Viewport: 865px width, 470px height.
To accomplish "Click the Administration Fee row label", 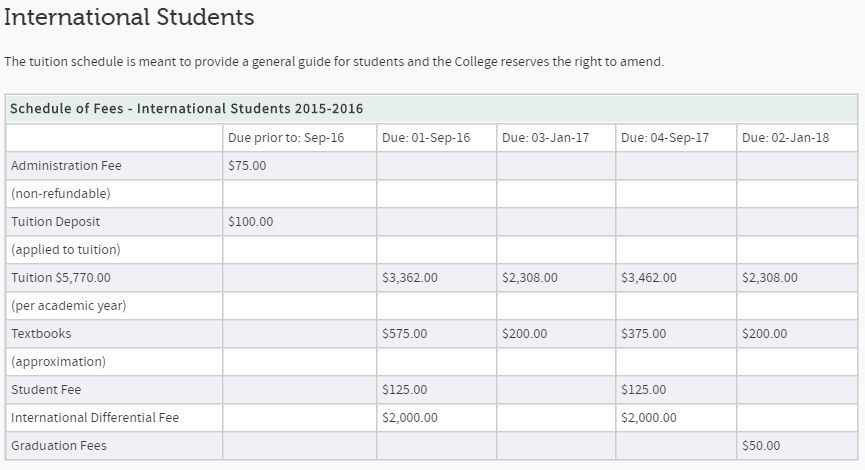I will coord(66,166).
